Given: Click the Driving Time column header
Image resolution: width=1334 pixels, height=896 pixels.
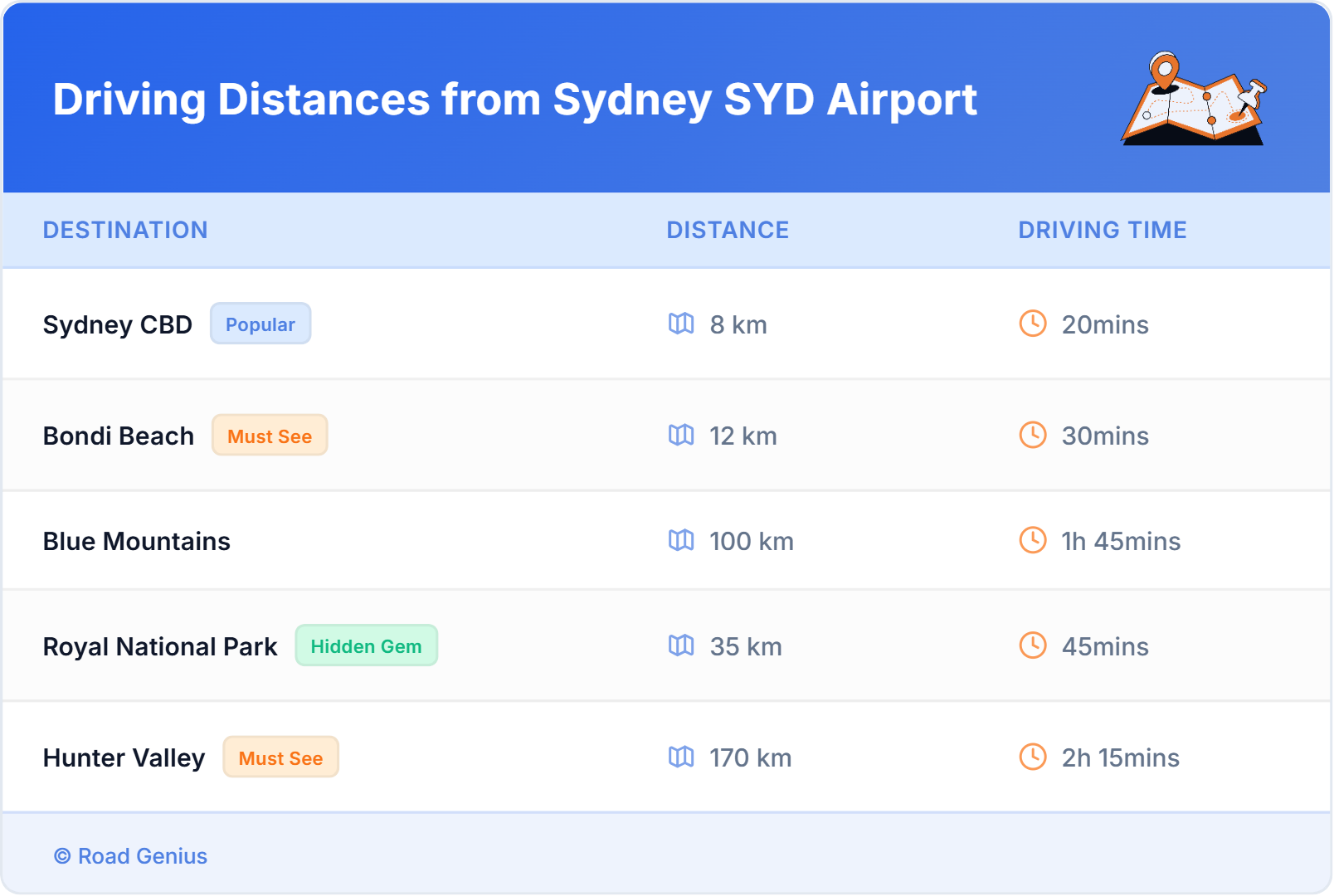Looking at the screenshot, I should click(1102, 230).
